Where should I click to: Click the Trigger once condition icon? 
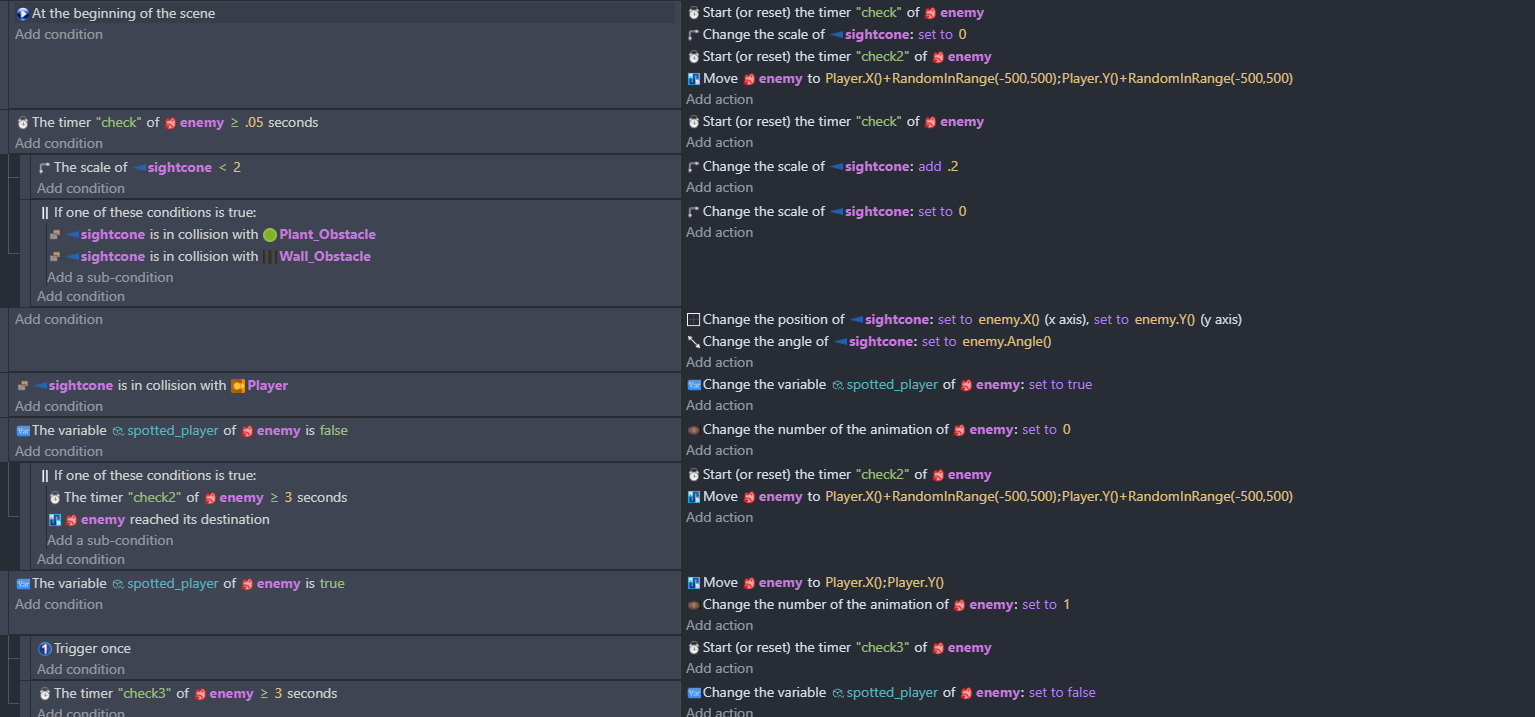coord(44,649)
